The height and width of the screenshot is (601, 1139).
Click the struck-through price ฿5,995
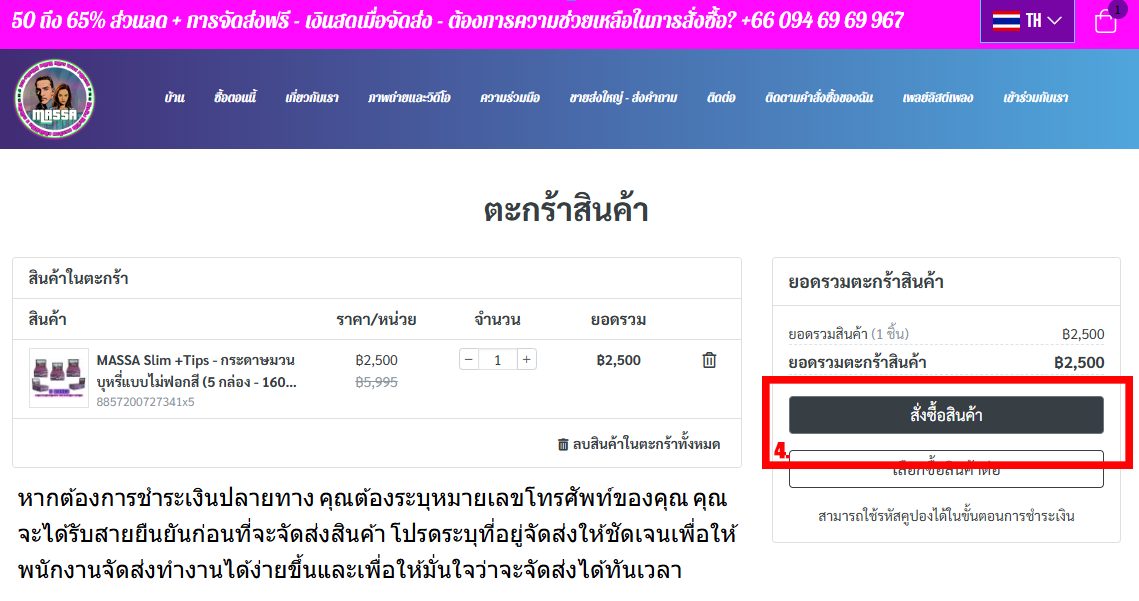[376, 382]
